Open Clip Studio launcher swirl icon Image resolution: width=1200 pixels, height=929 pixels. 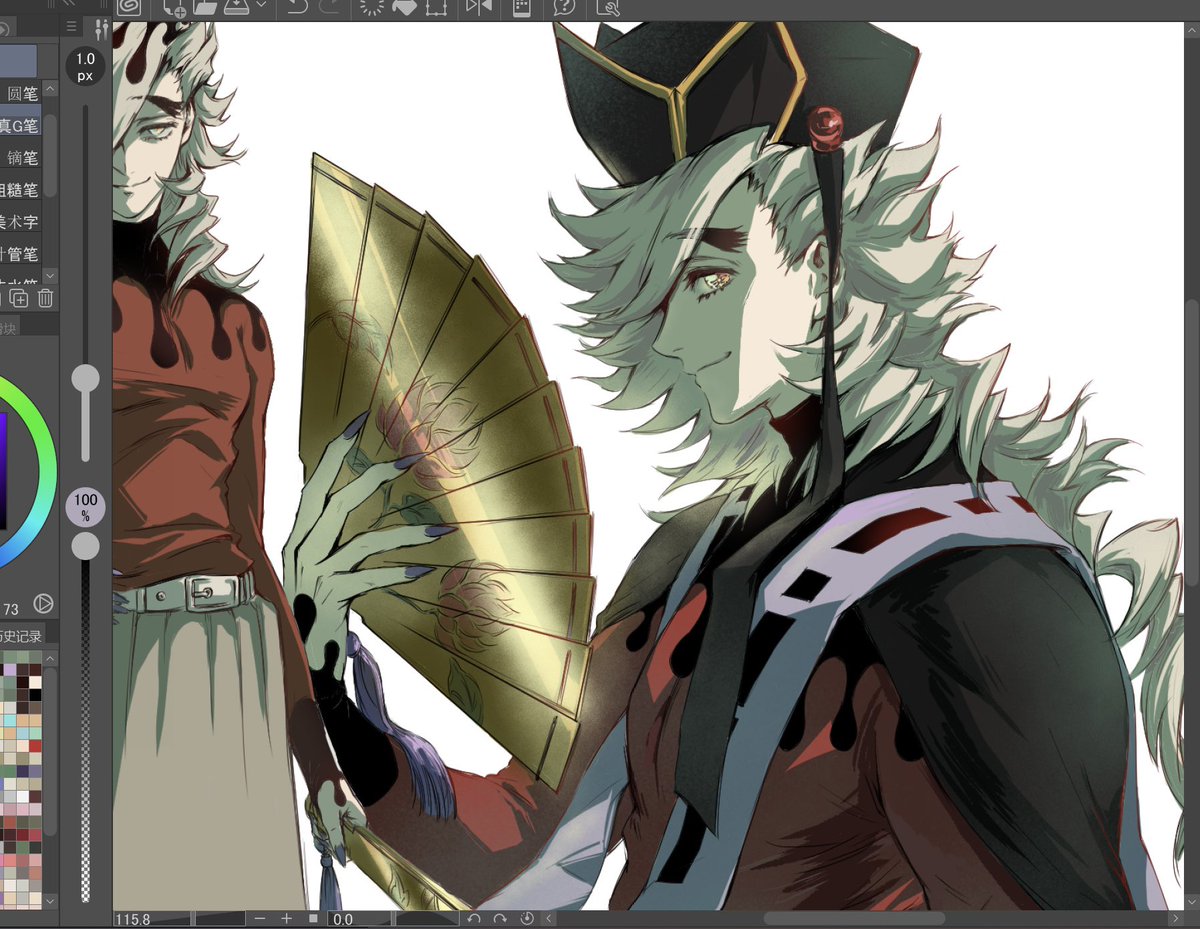tap(129, 7)
